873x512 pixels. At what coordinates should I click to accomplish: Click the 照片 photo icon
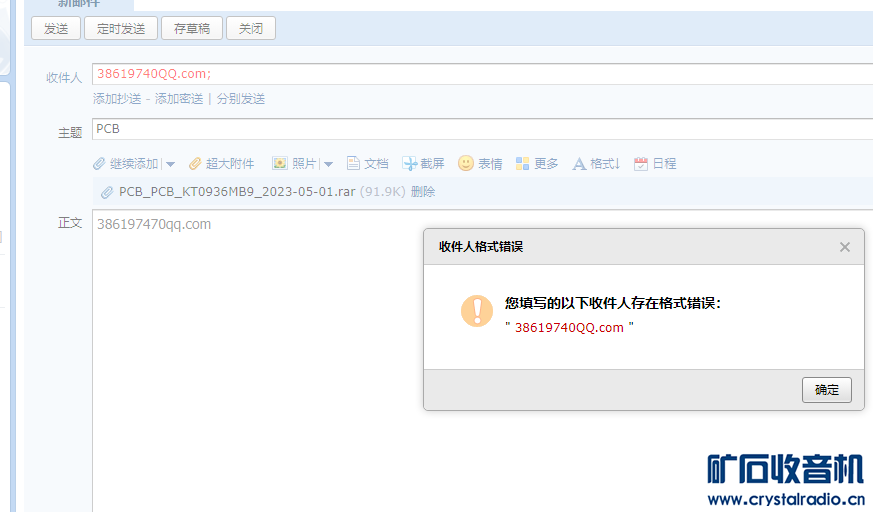click(x=279, y=163)
